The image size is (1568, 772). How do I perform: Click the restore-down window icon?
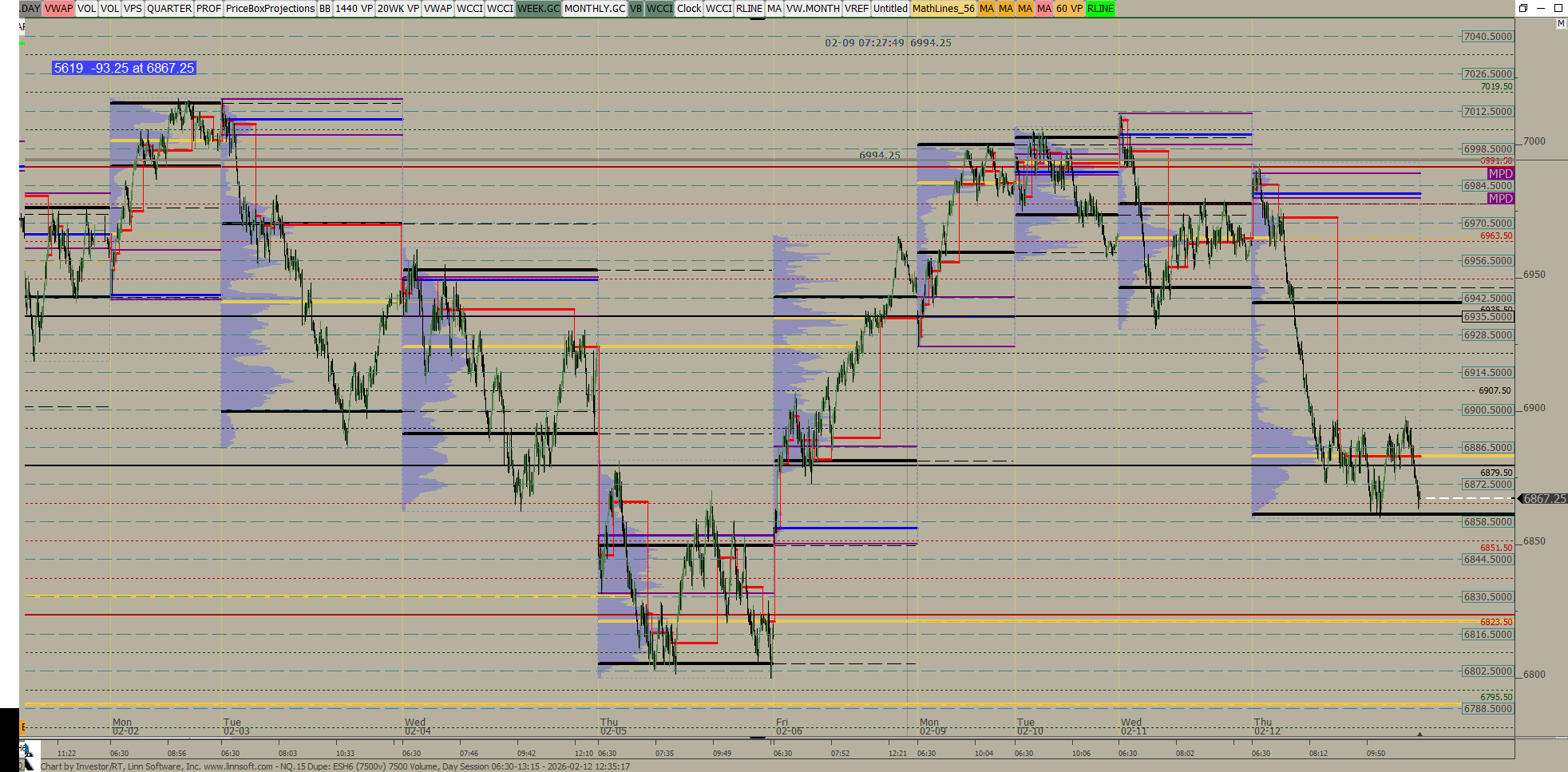(1522, 8)
